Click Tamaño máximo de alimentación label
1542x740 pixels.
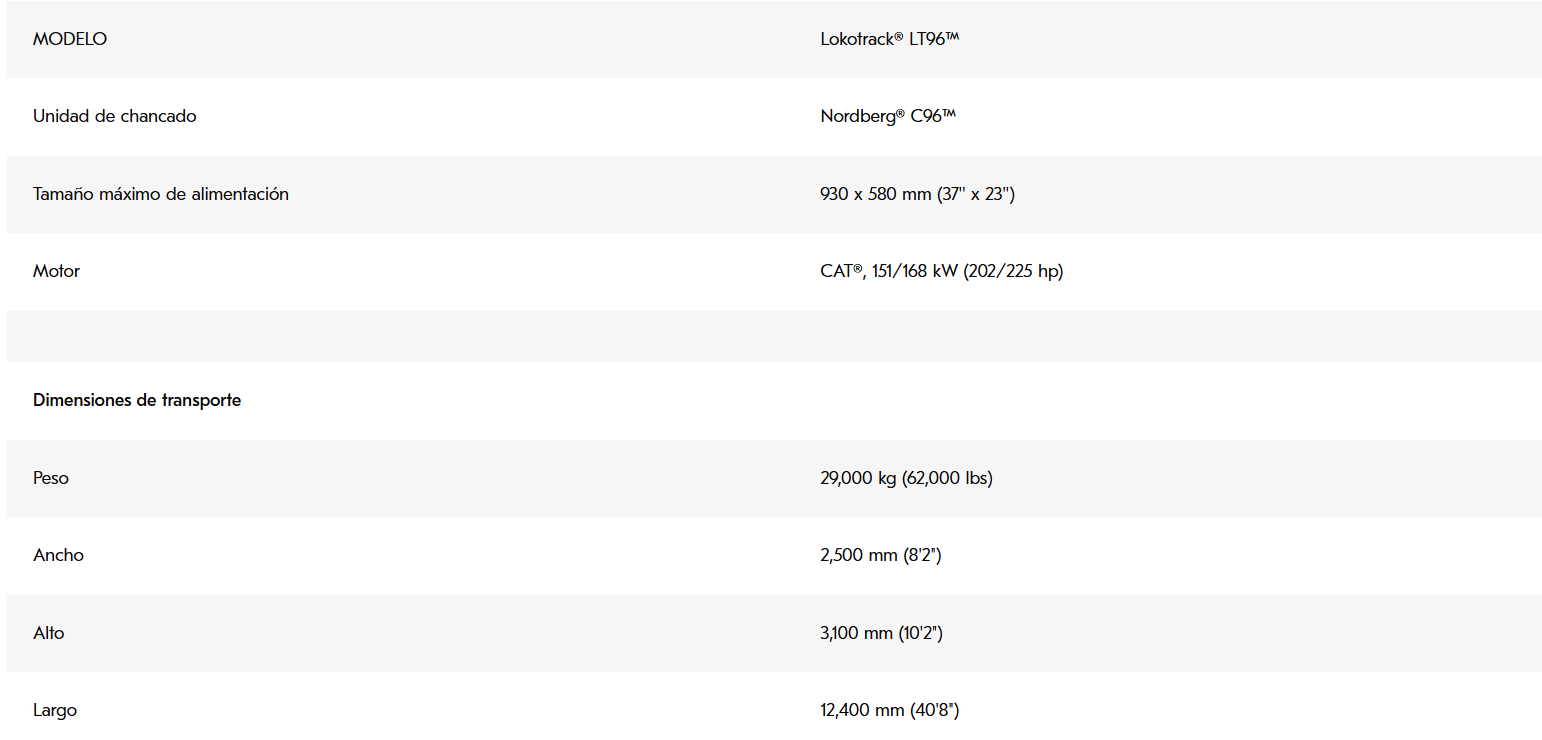tap(161, 194)
